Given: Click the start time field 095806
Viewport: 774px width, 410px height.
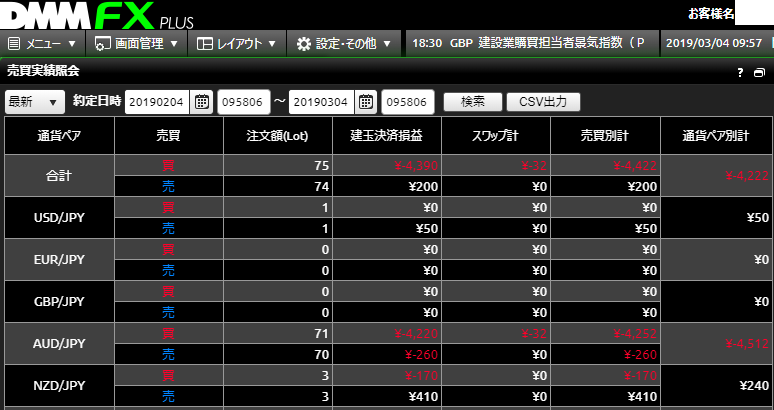Looking at the screenshot, I should coord(243,101).
